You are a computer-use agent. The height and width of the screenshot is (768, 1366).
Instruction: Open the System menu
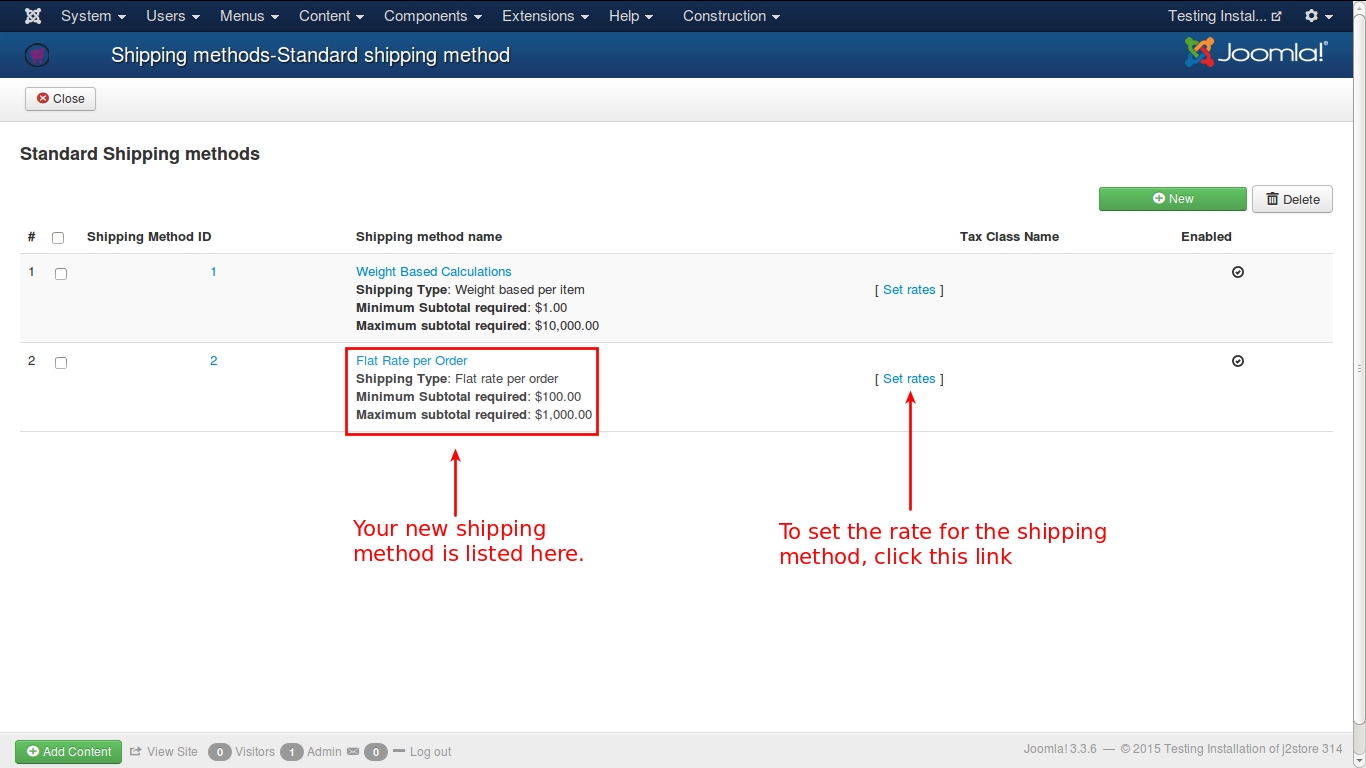pos(93,16)
